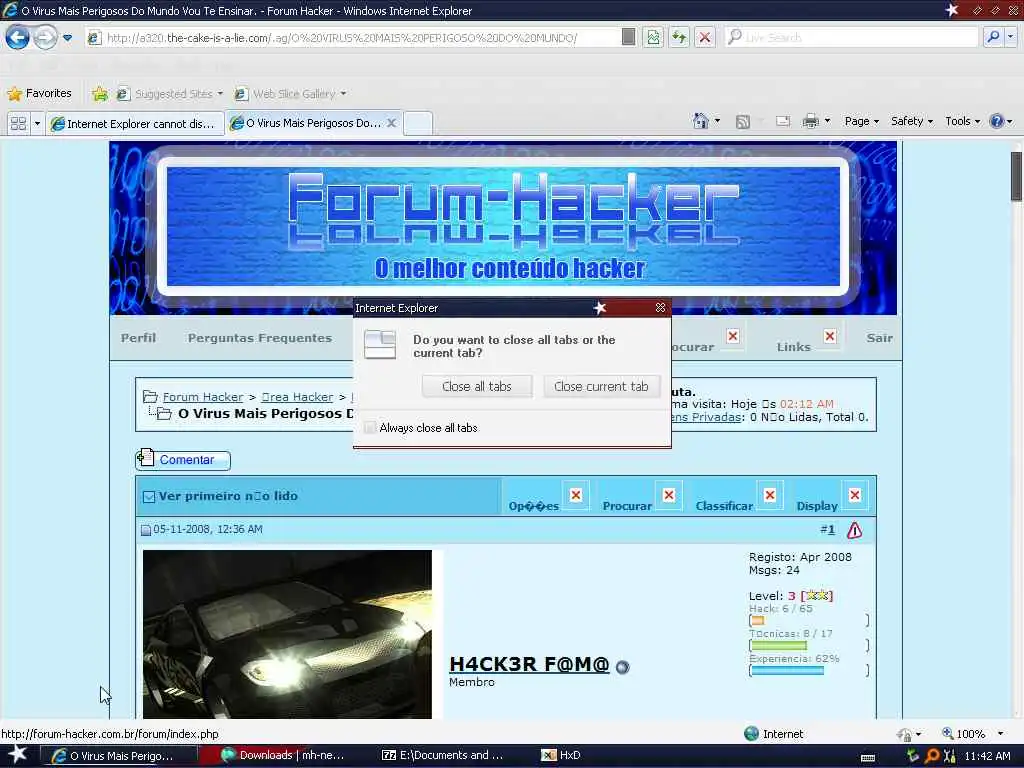Click the red Stop loading icon

click(704, 37)
